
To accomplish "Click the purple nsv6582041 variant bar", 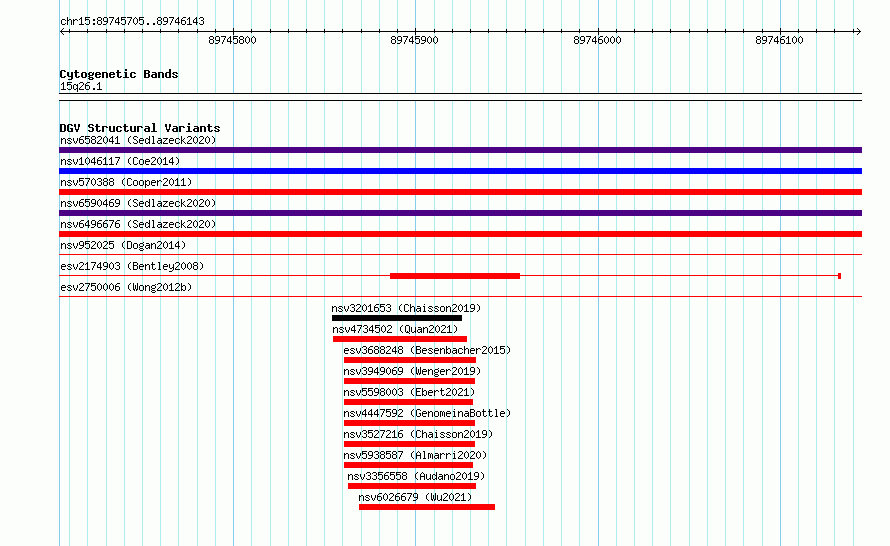I will point(460,150).
